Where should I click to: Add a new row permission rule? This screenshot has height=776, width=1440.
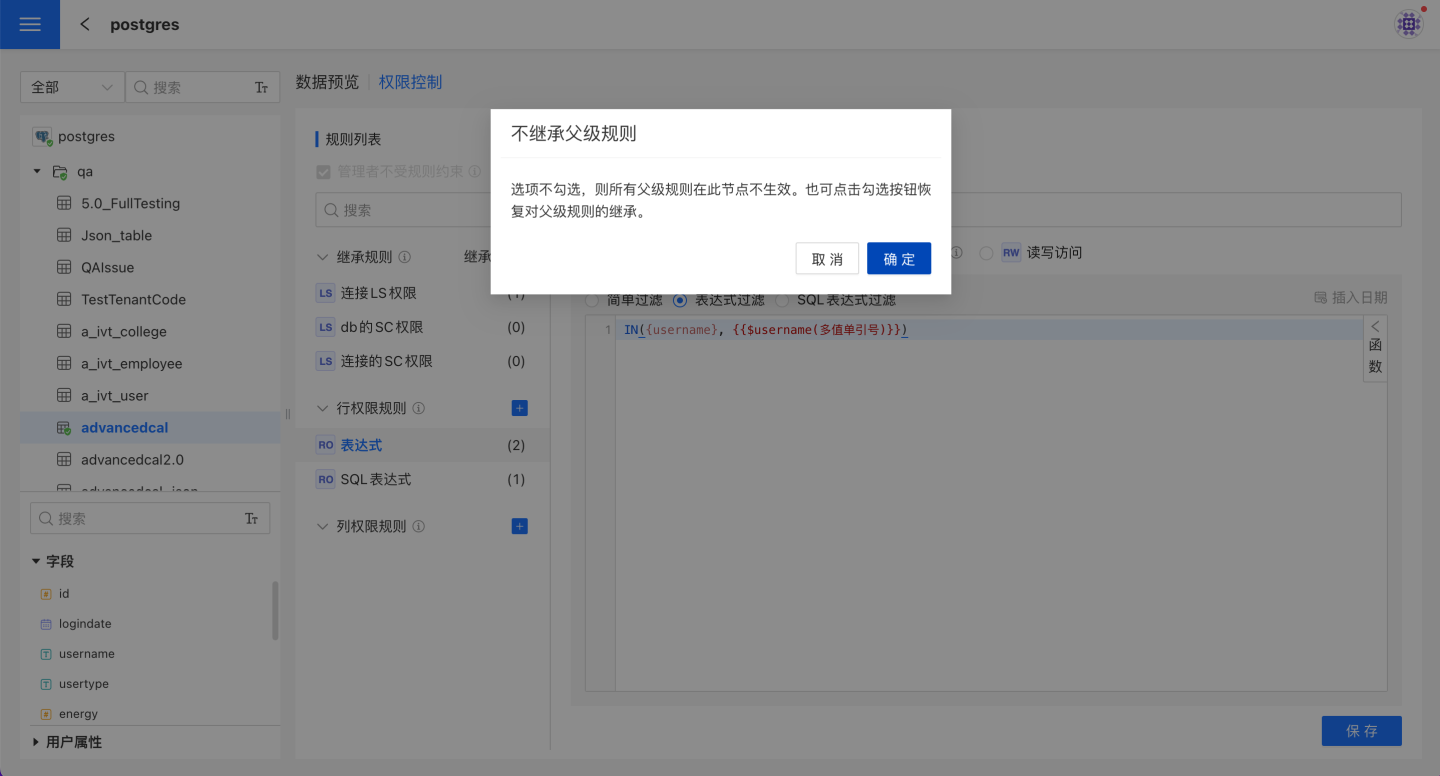pyautogui.click(x=519, y=408)
